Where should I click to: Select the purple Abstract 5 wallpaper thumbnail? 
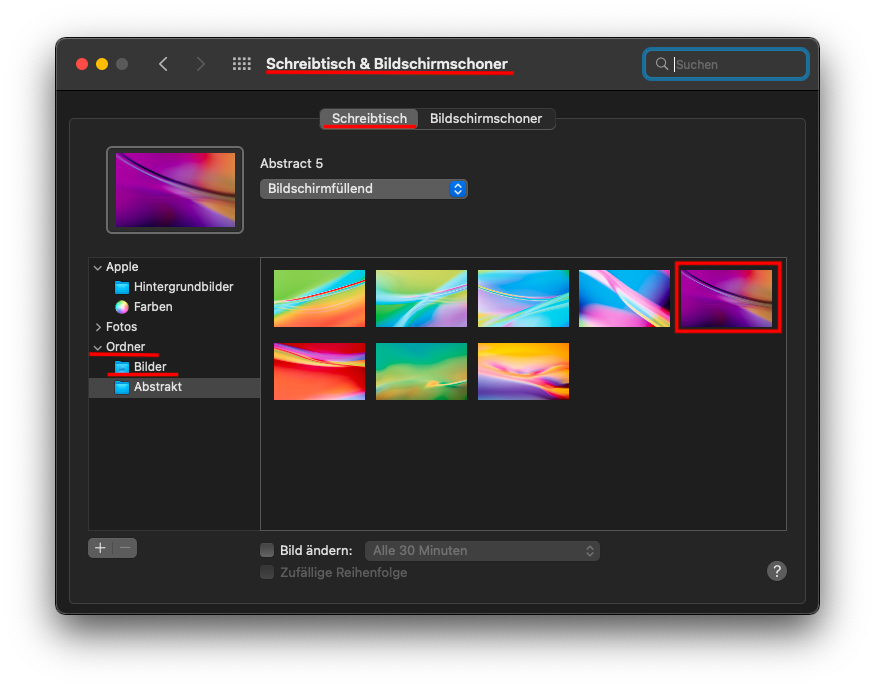click(x=727, y=298)
